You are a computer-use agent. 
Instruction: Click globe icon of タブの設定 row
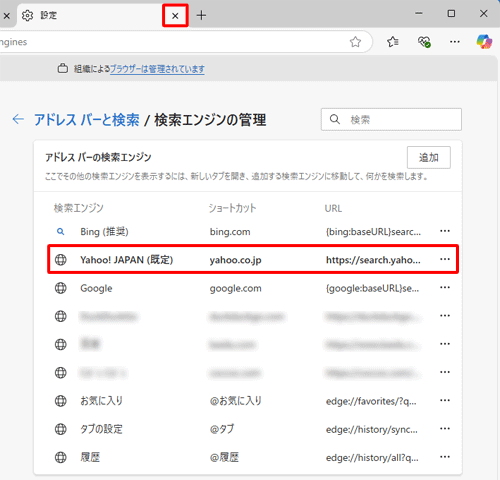(61, 429)
